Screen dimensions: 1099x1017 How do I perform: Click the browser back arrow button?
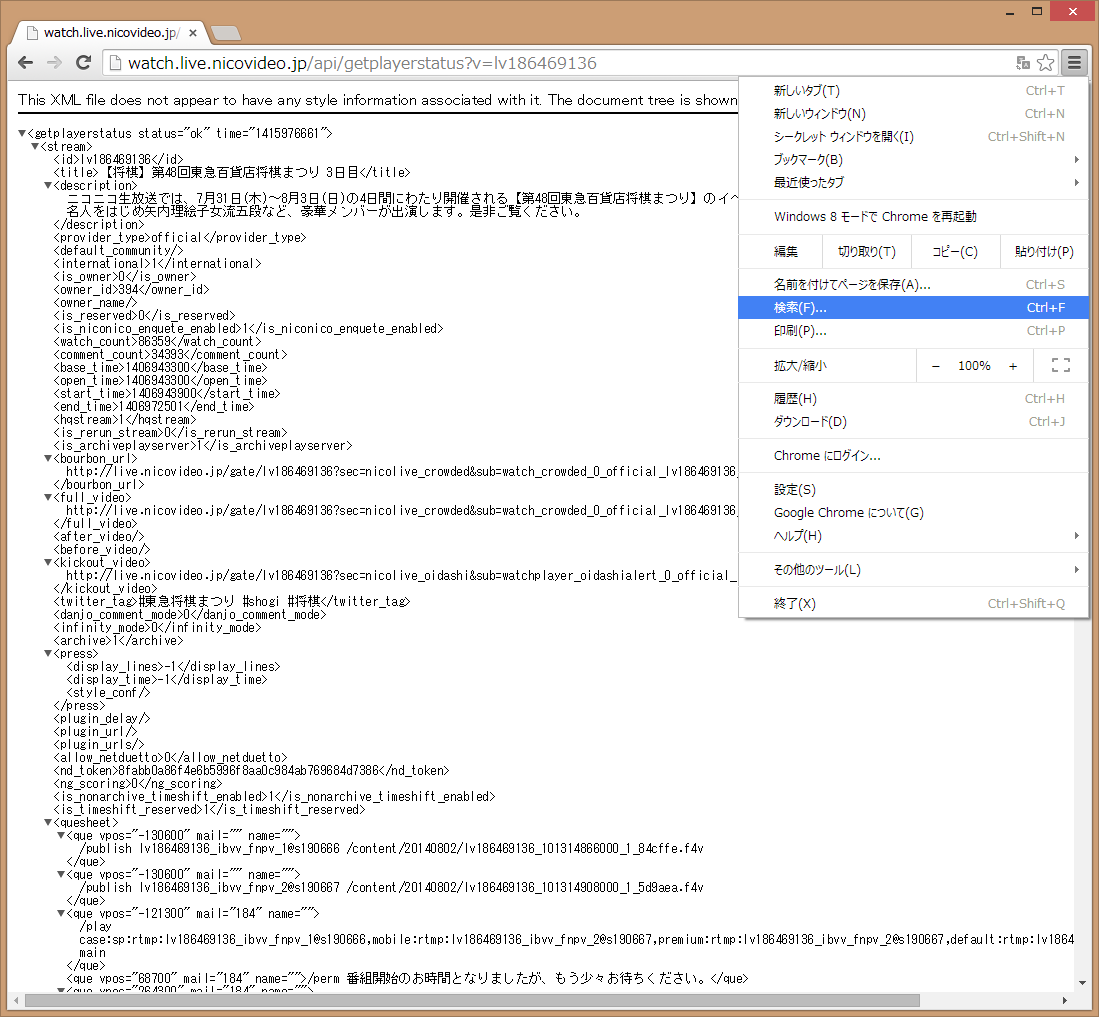[26, 63]
